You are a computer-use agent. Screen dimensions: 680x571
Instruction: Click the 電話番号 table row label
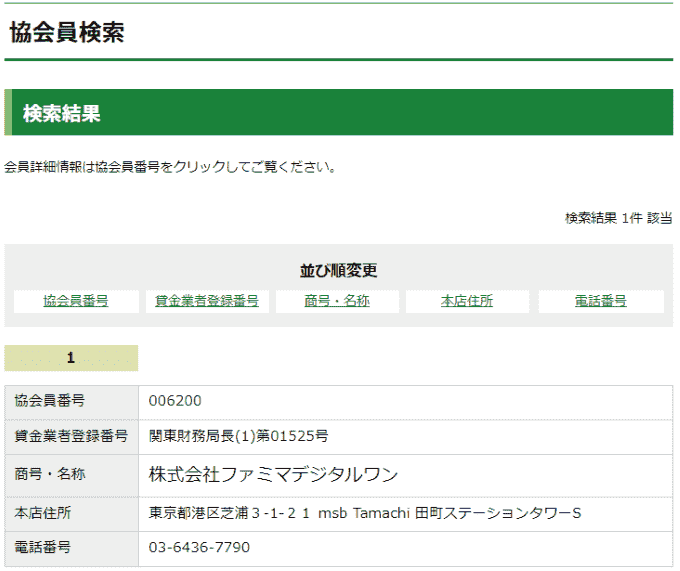[43, 548]
